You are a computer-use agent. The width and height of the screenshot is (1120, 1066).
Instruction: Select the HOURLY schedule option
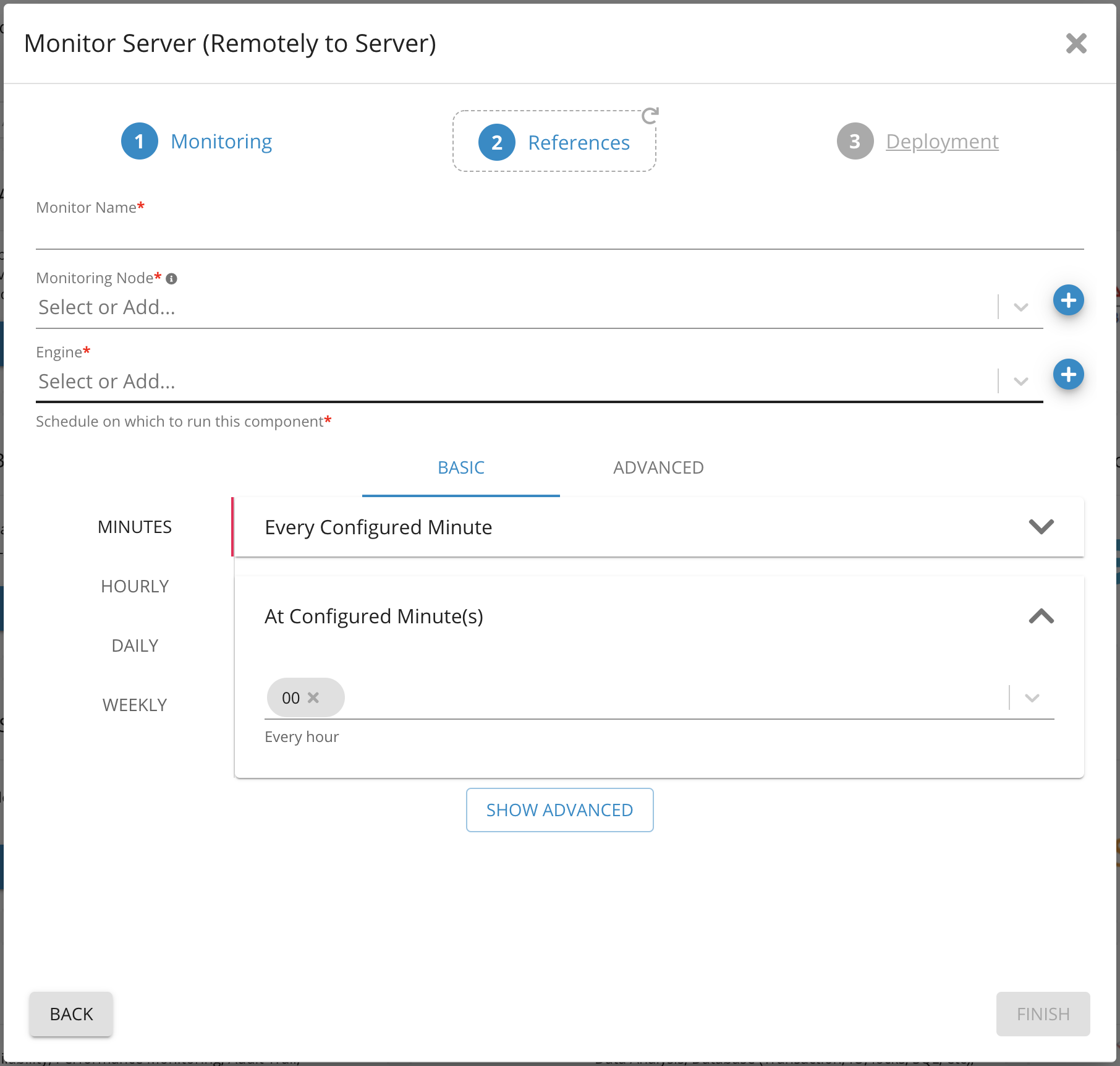pos(135,586)
